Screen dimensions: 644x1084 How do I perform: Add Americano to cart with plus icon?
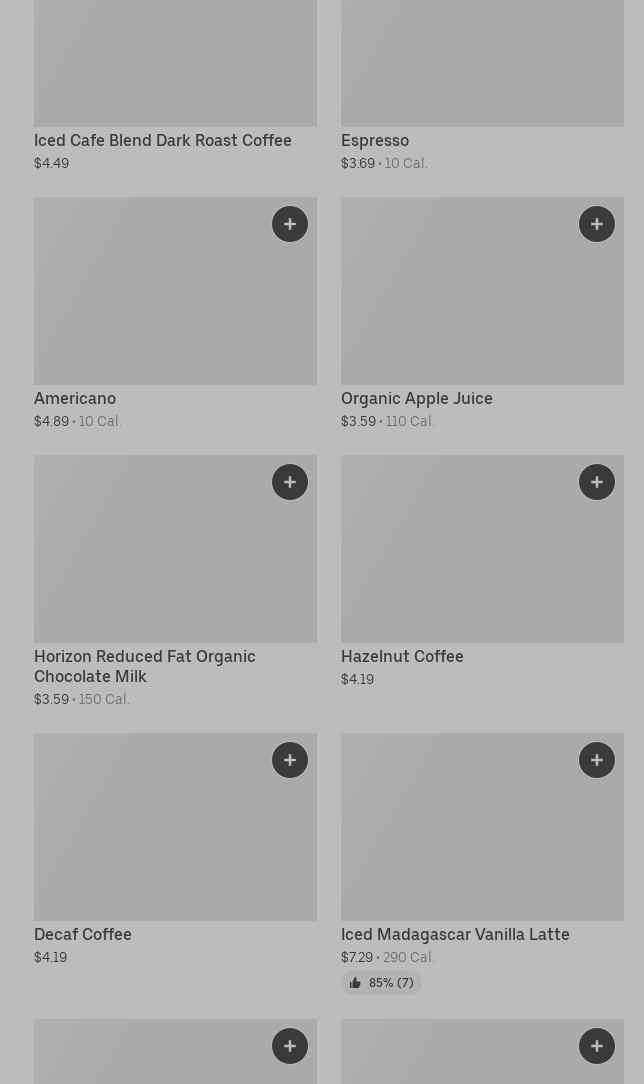point(290,224)
